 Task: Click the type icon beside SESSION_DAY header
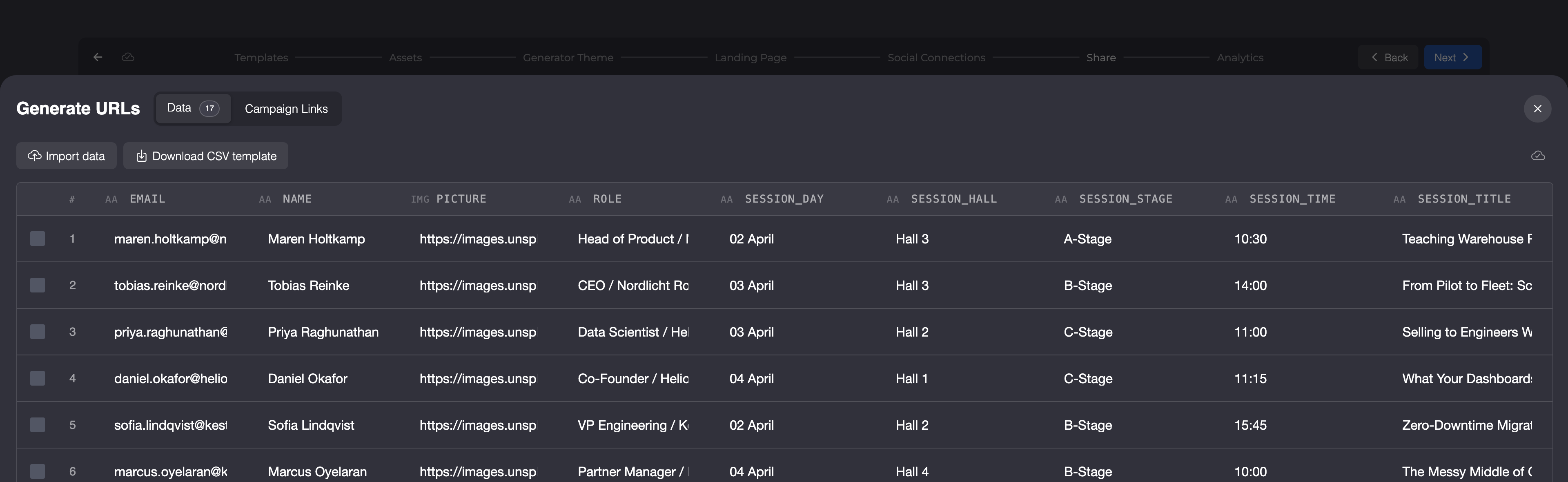726,200
